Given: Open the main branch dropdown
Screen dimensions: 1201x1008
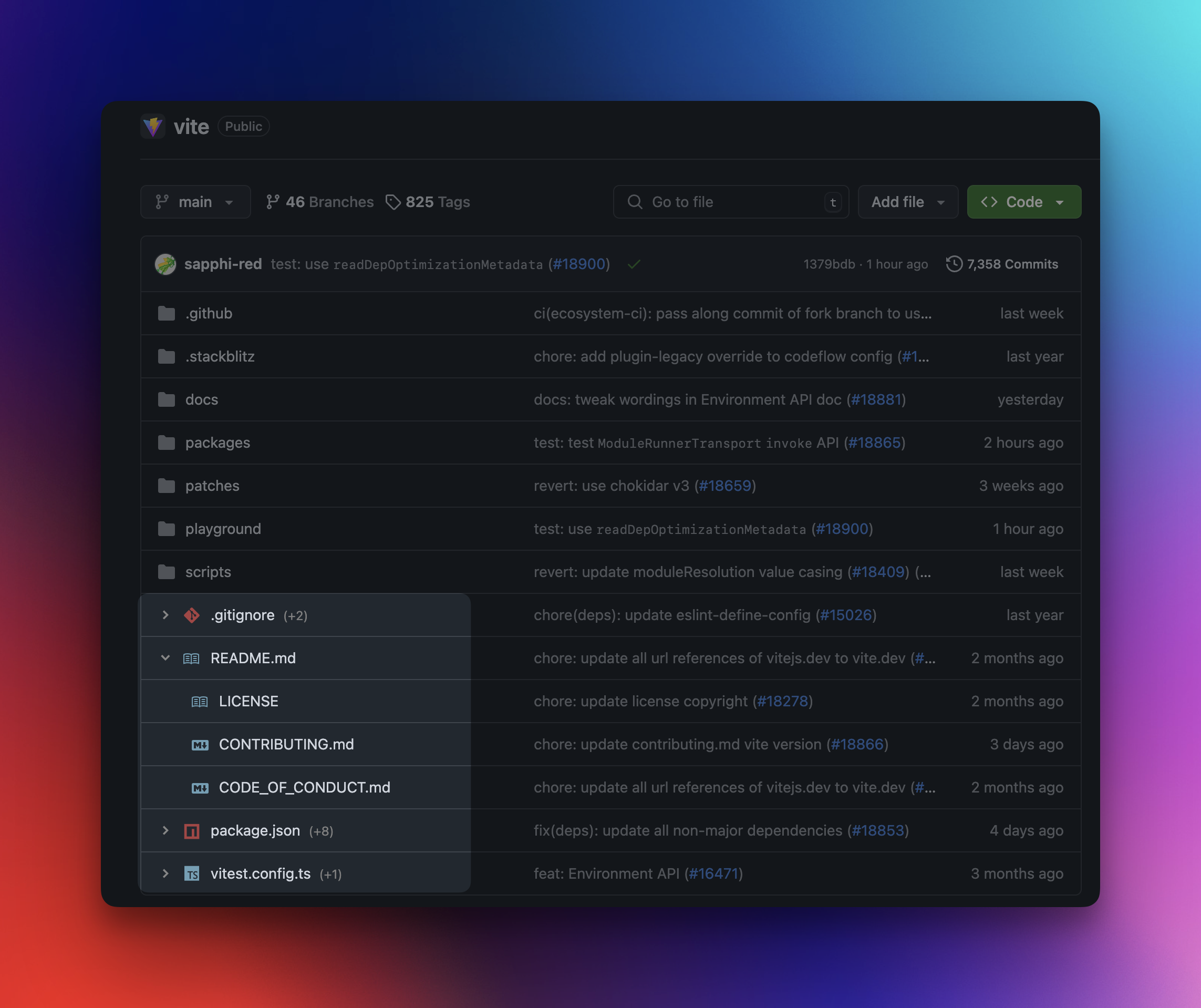Looking at the screenshot, I should [195, 202].
